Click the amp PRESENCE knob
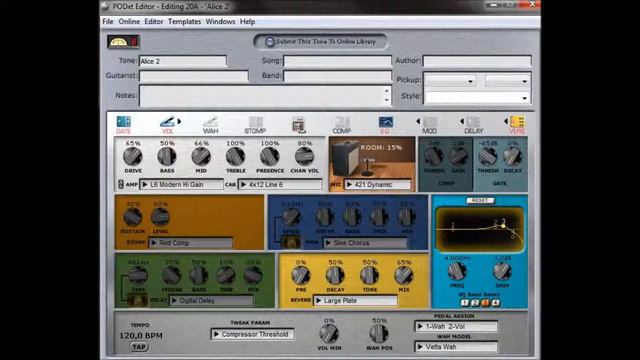The height and width of the screenshot is (360, 640). click(270, 156)
